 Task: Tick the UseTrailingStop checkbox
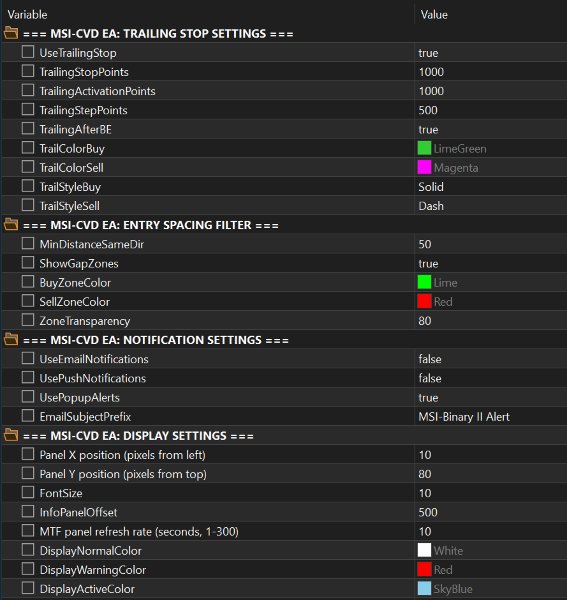tap(28, 52)
